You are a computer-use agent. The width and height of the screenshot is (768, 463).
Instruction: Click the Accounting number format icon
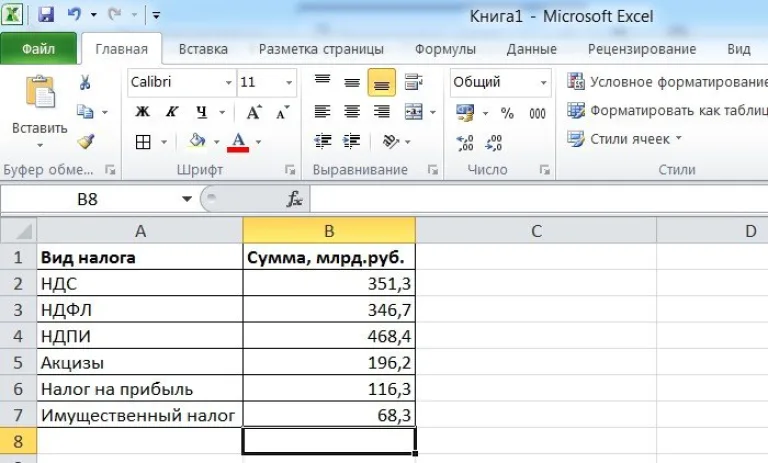[465, 113]
